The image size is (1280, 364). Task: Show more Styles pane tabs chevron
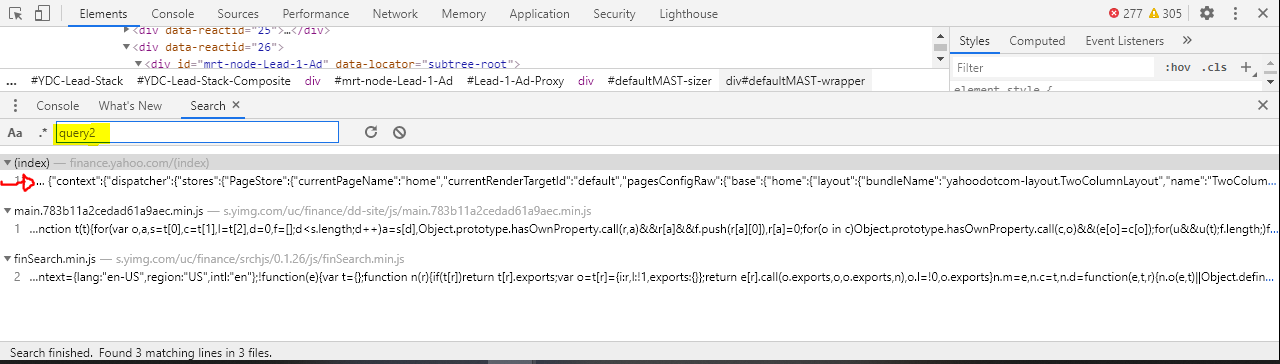(x=1187, y=41)
